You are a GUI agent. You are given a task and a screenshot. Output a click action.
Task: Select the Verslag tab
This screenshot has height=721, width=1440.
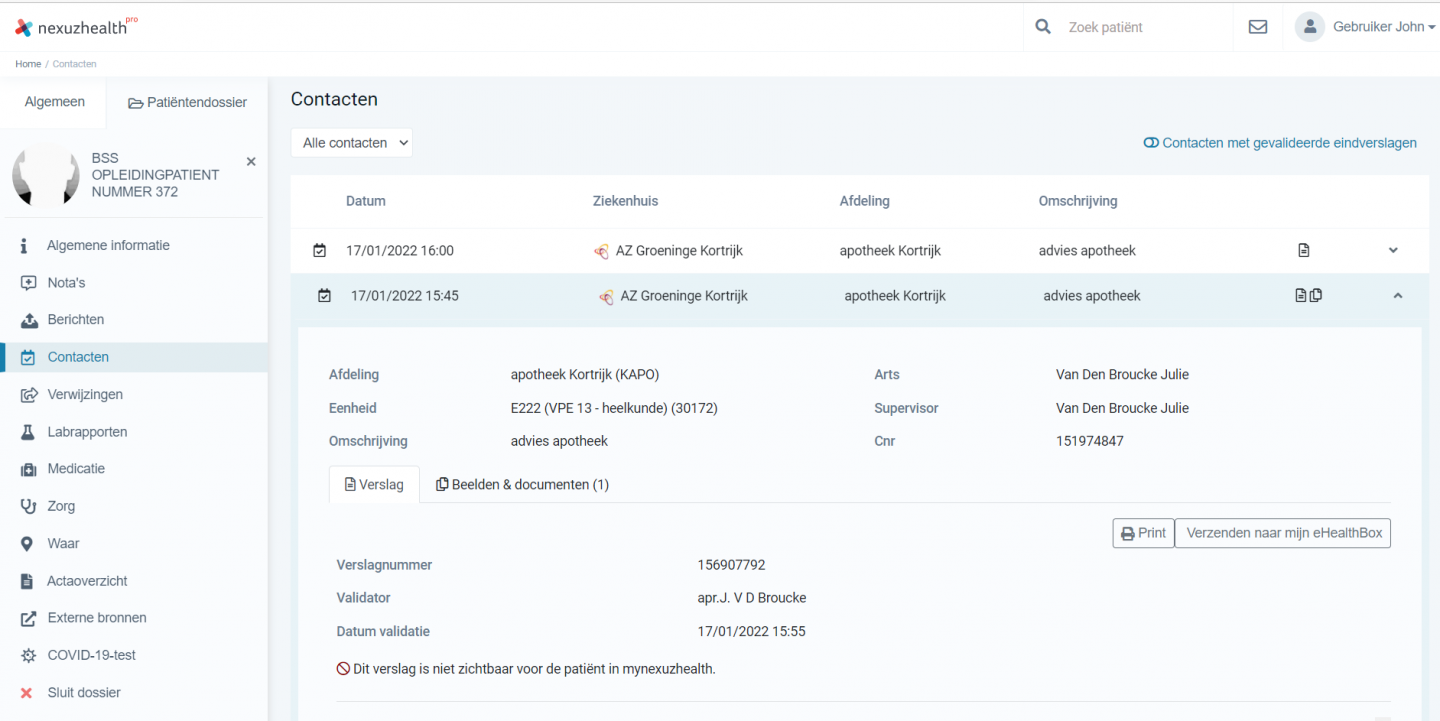374,485
